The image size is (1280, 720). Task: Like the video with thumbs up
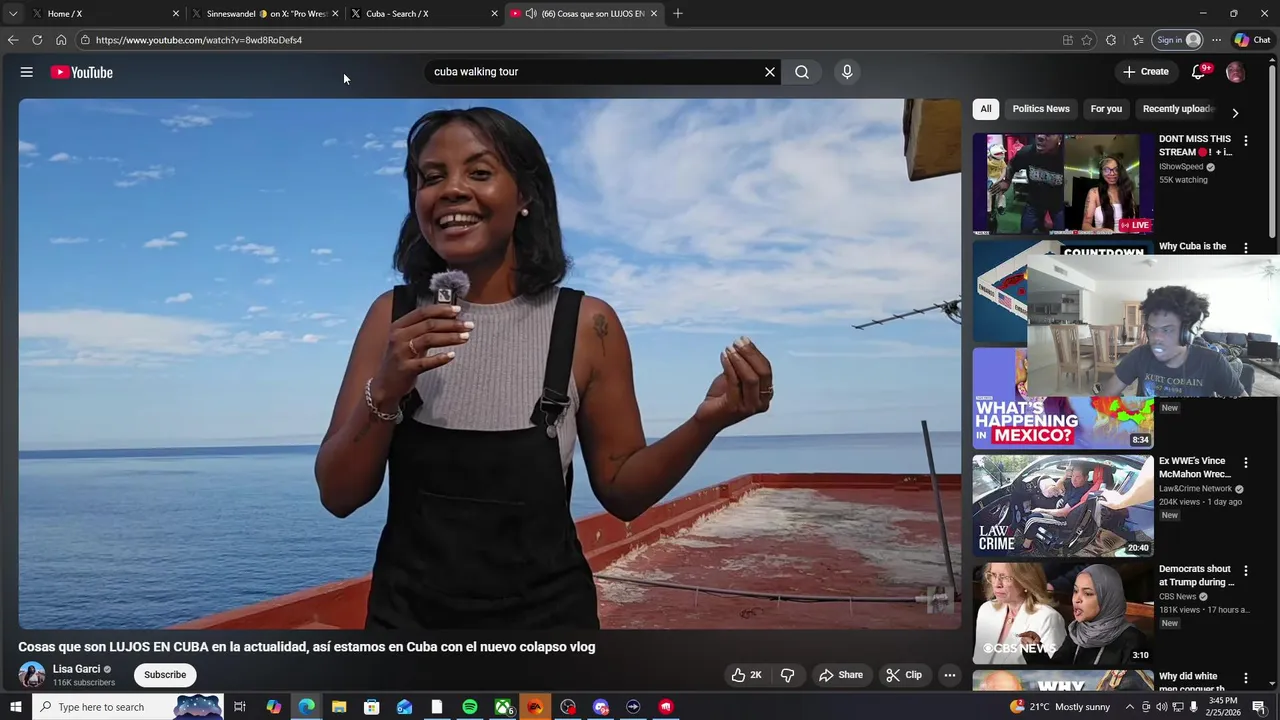coord(746,675)
